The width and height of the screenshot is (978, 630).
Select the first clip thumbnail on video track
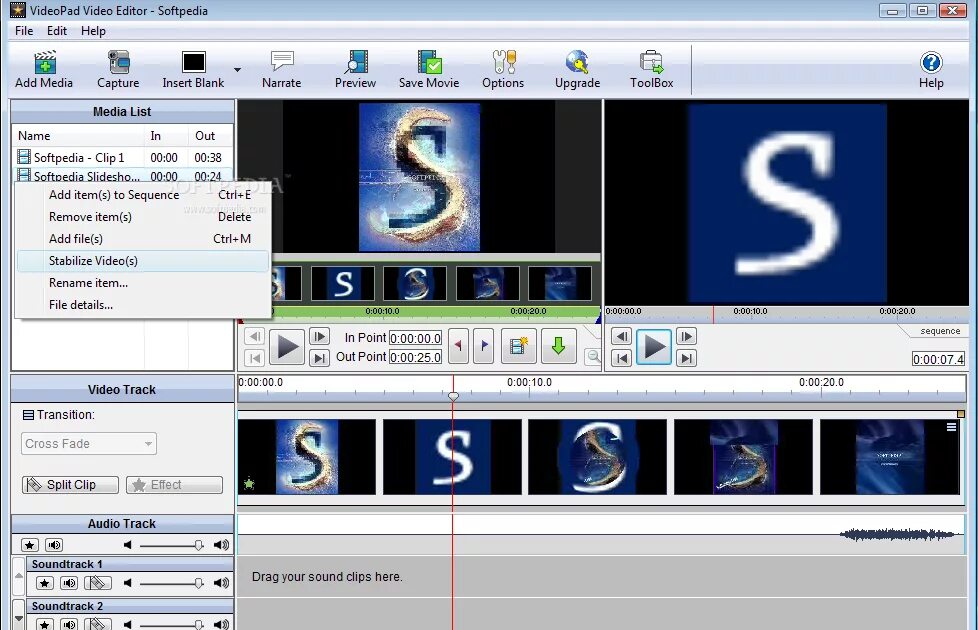[x=307, y=457]
